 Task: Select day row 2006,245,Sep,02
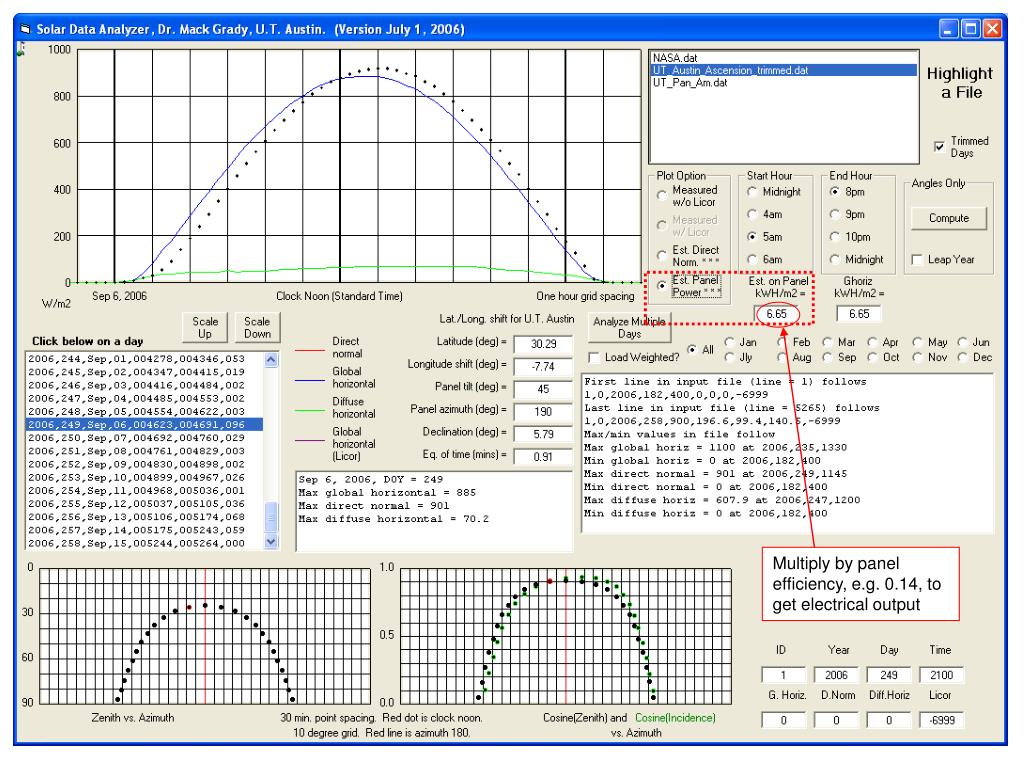click(144, 372)
